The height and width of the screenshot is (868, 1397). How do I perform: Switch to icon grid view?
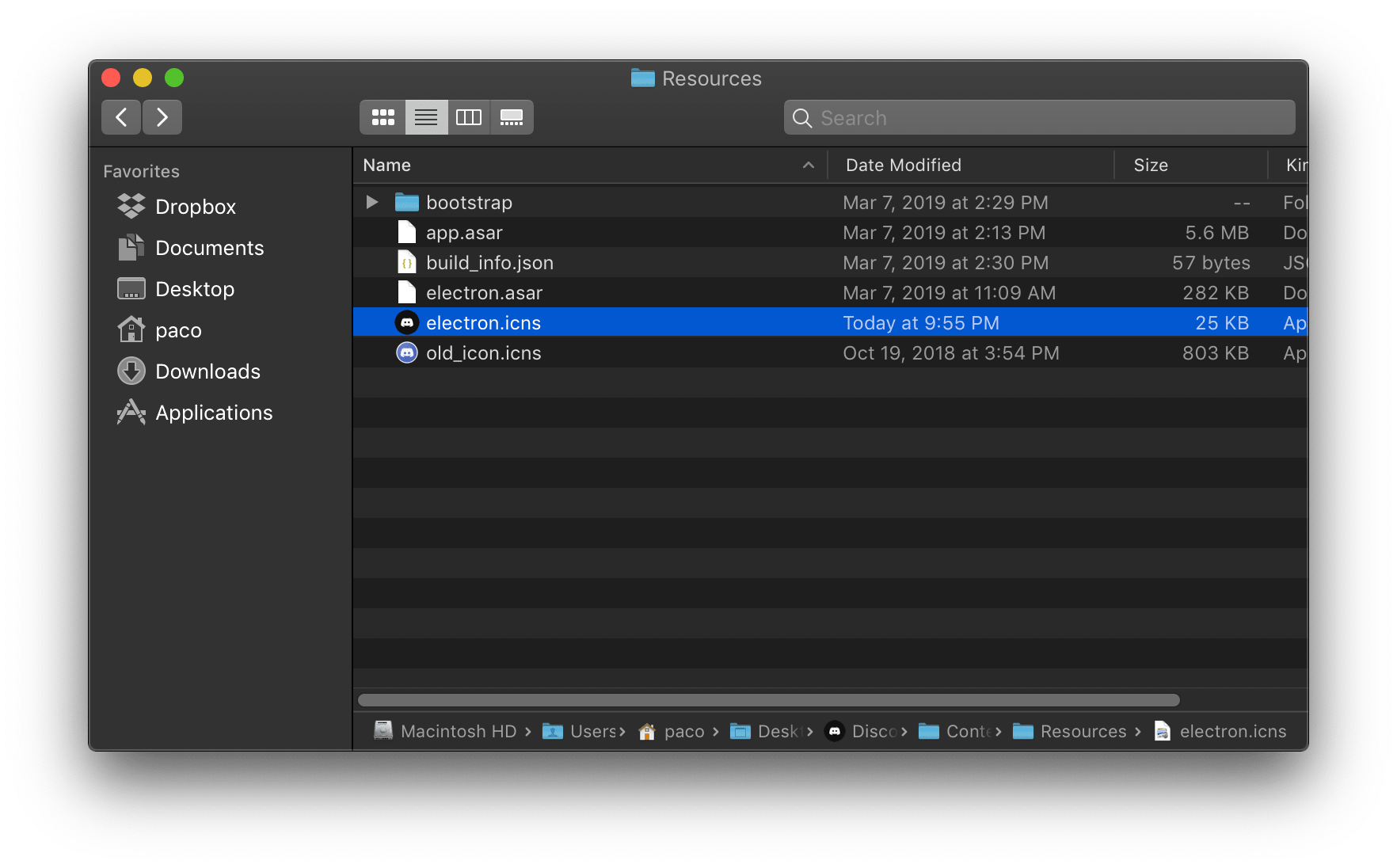pos(383,117)
